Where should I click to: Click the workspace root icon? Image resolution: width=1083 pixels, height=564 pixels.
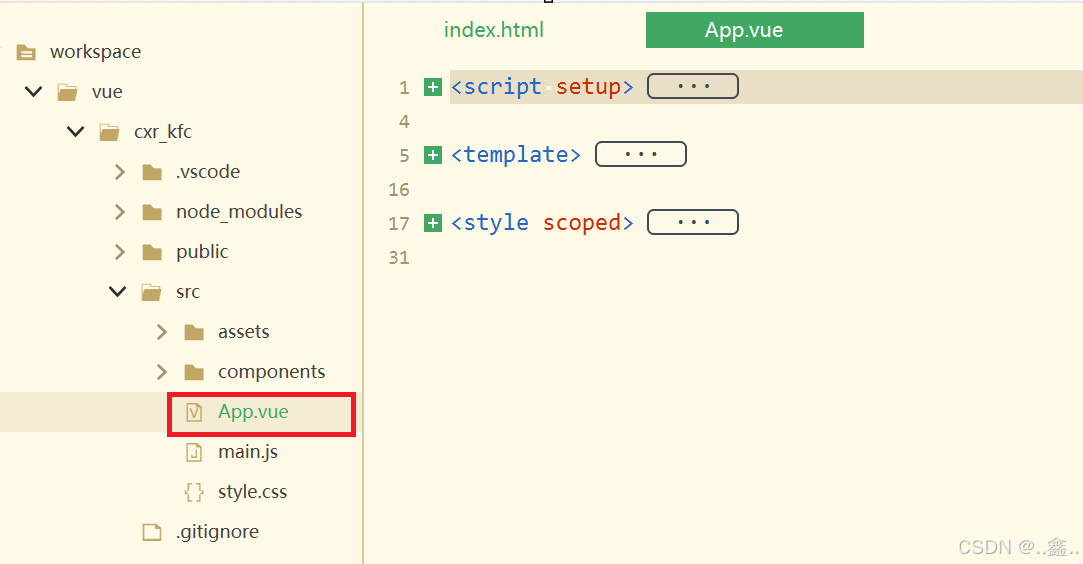pos(26,52)
